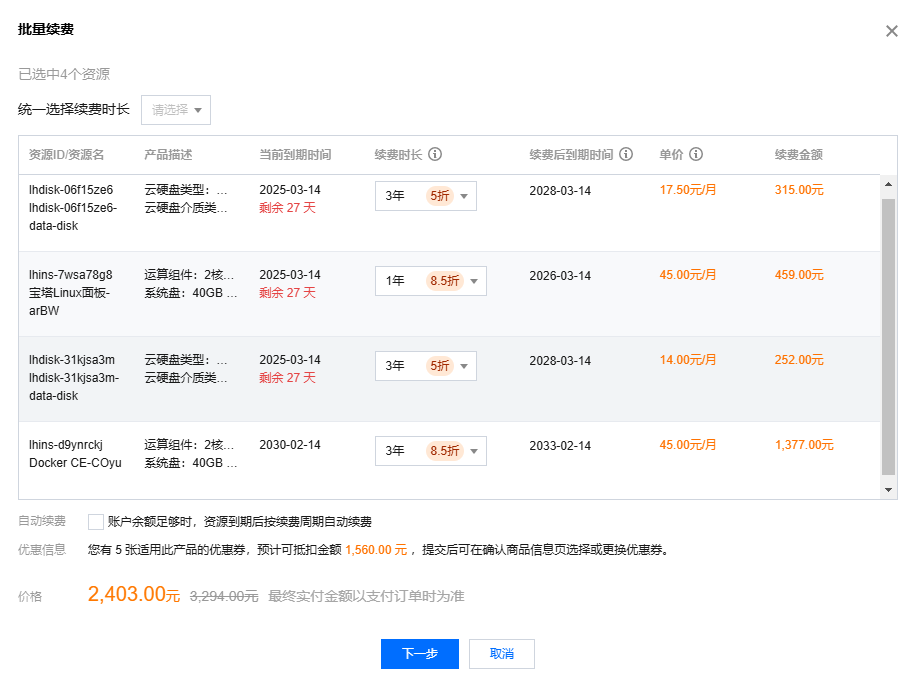Click the 下一步 button
Viewport: 915px width, 688px height.
coord(419,654)
